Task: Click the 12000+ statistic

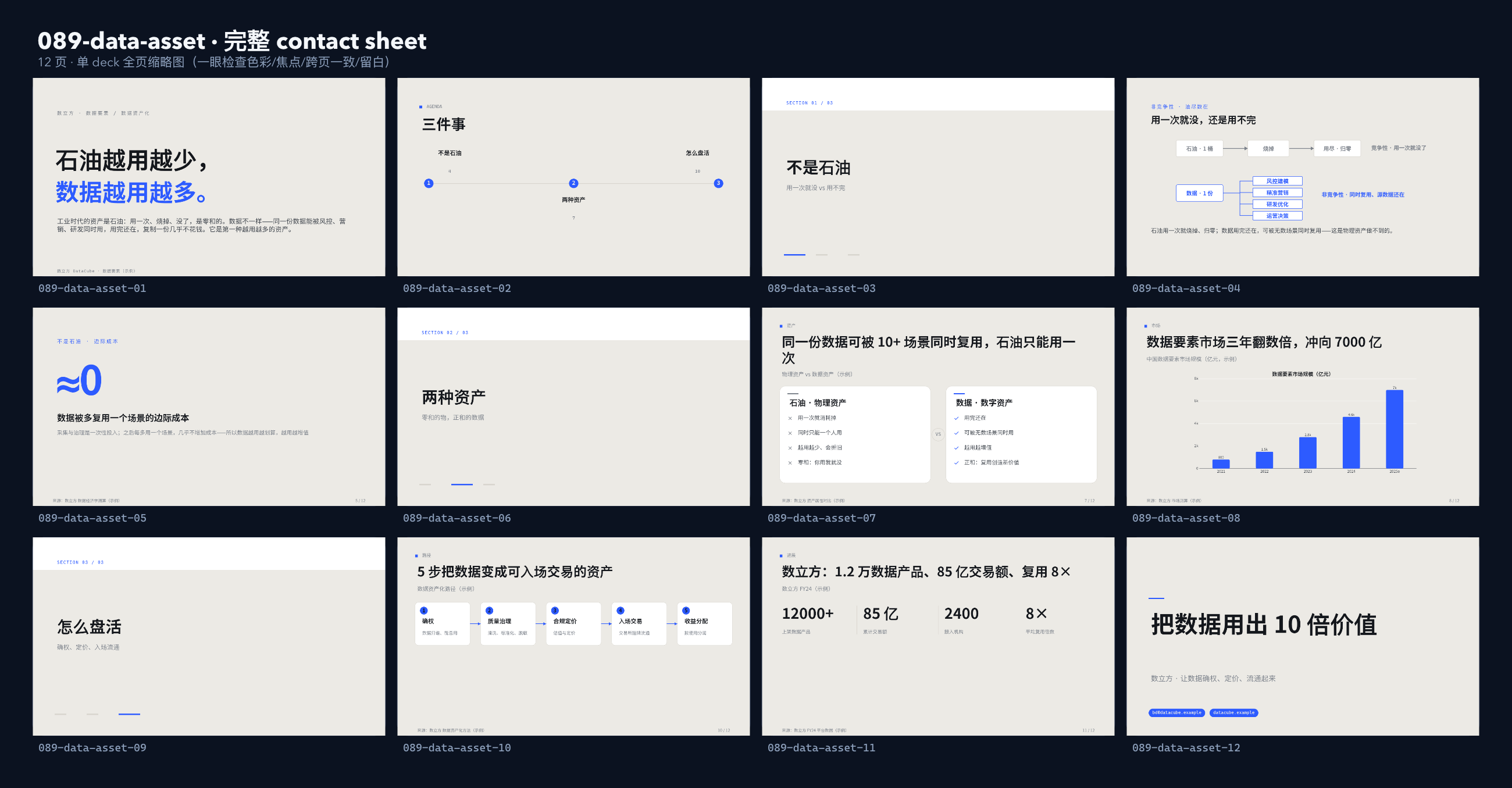Action: (808, 614)
